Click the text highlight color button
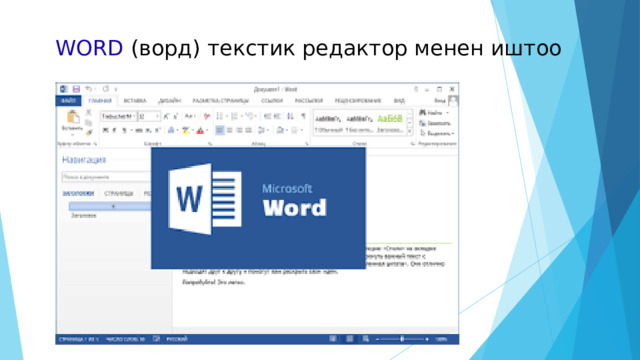The height and width of the screenshot is (360, 640). (x=186, y=130)
